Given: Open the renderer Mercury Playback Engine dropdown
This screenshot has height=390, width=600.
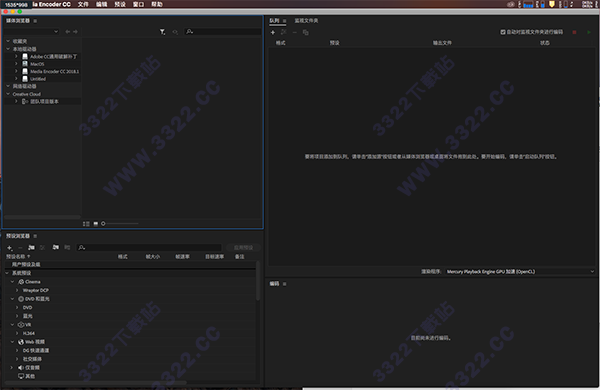Looking at the screenshot, I should (520, 271).
